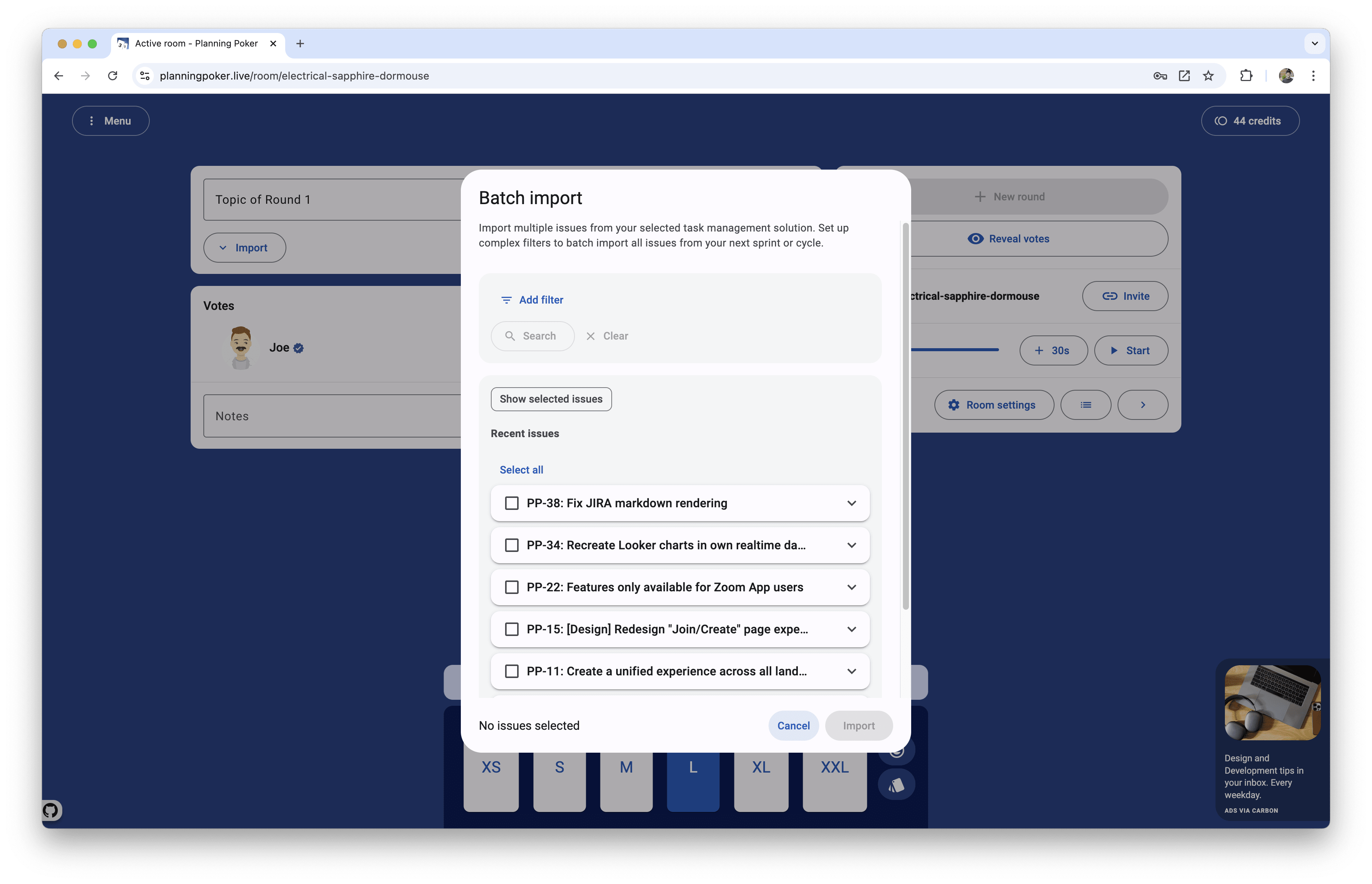Screen dimensions: 1372x884
Task: Click the dialog's vertical scrollbar
Action: [x=905, y=416]
